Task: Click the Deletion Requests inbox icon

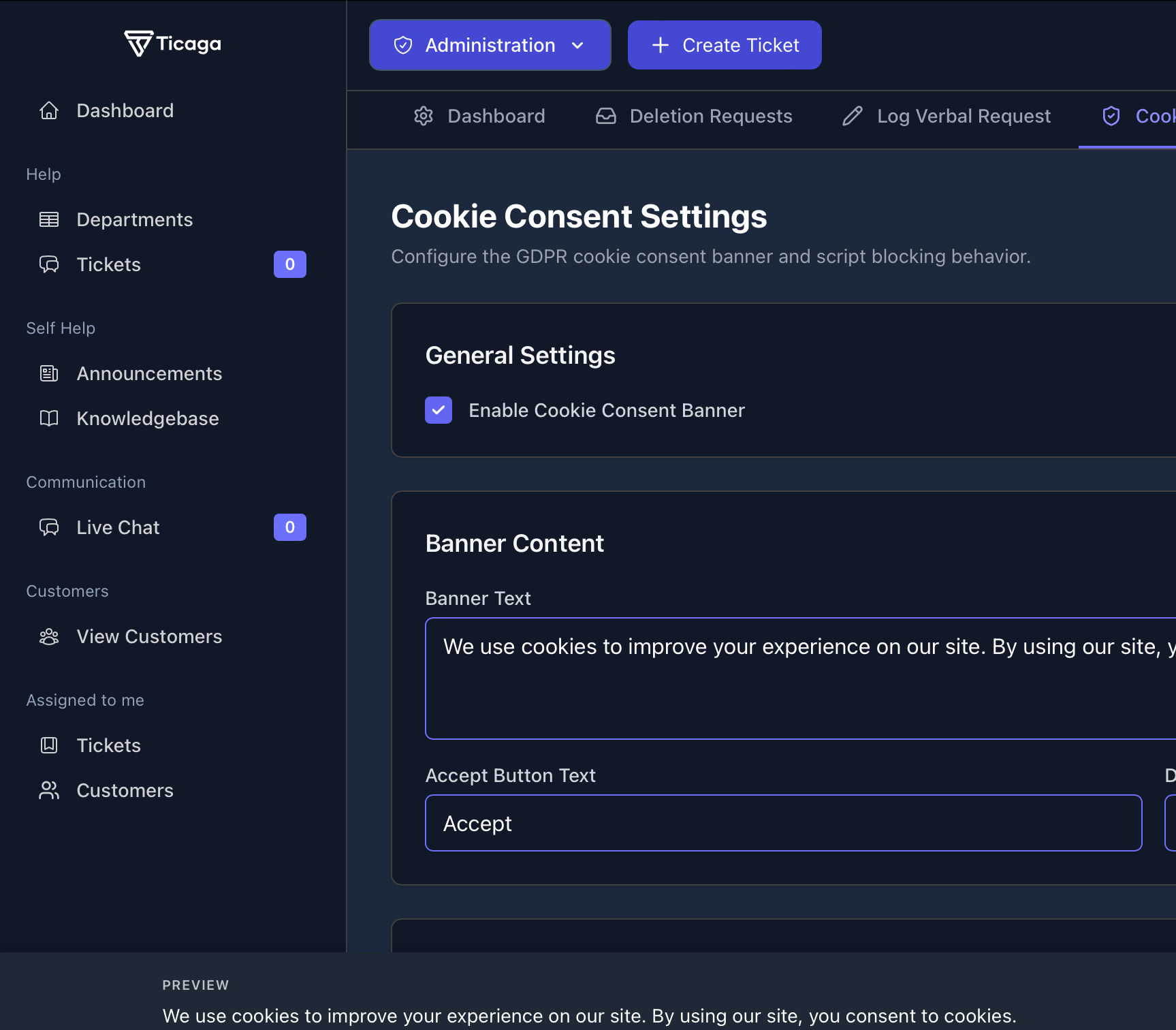Action: click(x=605, y=116)
